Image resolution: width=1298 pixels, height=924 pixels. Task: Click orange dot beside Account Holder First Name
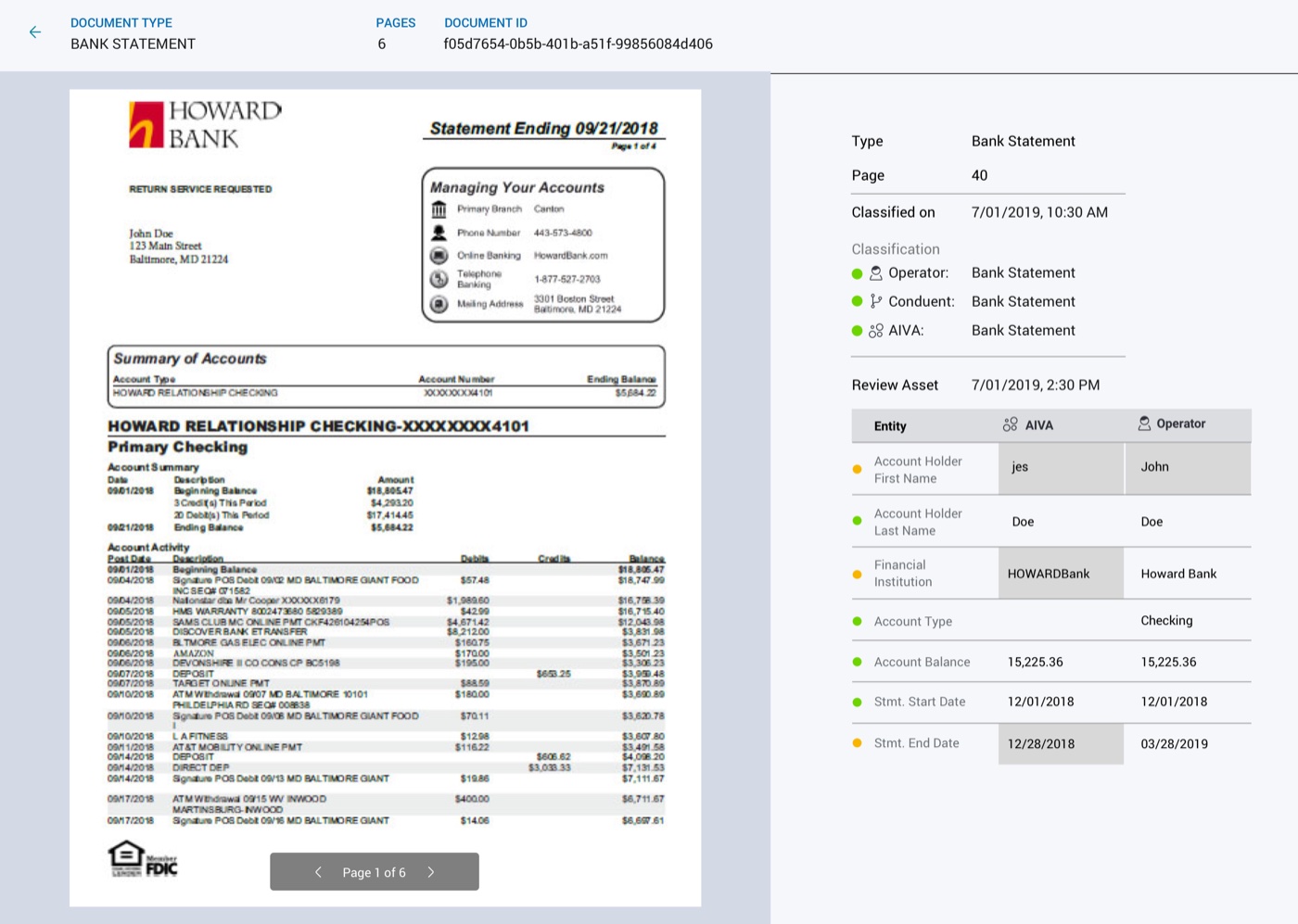858,469
